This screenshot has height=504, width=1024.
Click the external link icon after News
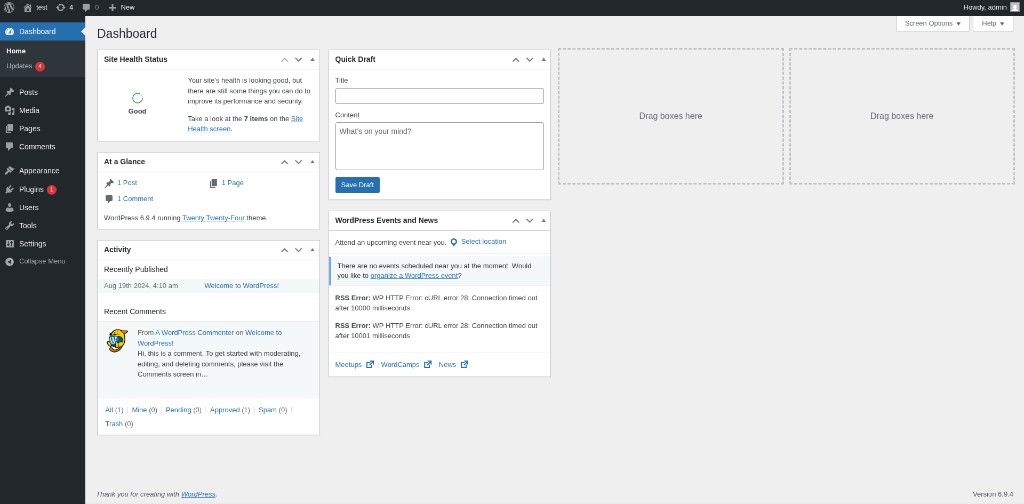[464, 364]
